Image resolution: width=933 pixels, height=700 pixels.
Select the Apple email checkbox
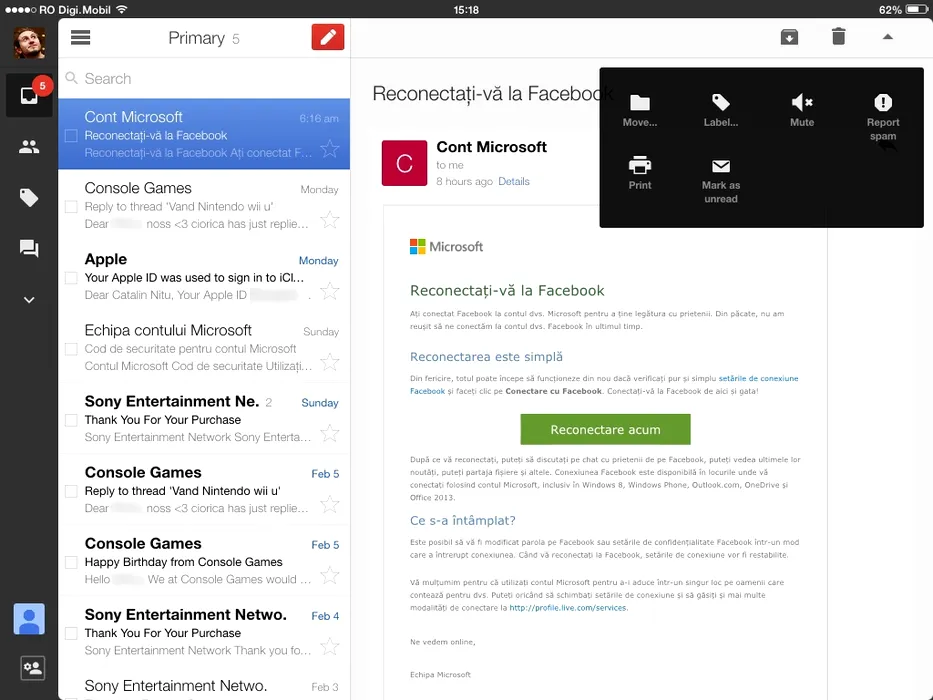pyautogui.click(x=71, y=278)
